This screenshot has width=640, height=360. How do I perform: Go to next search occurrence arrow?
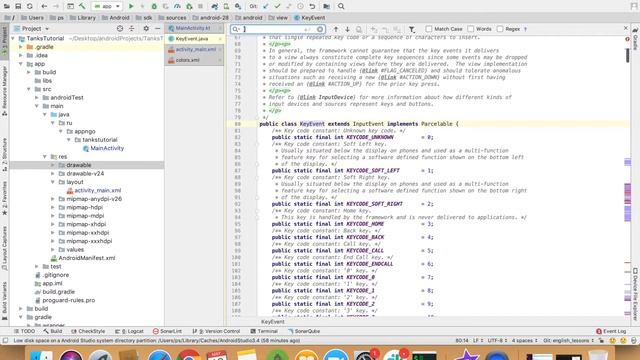[347, 29]
